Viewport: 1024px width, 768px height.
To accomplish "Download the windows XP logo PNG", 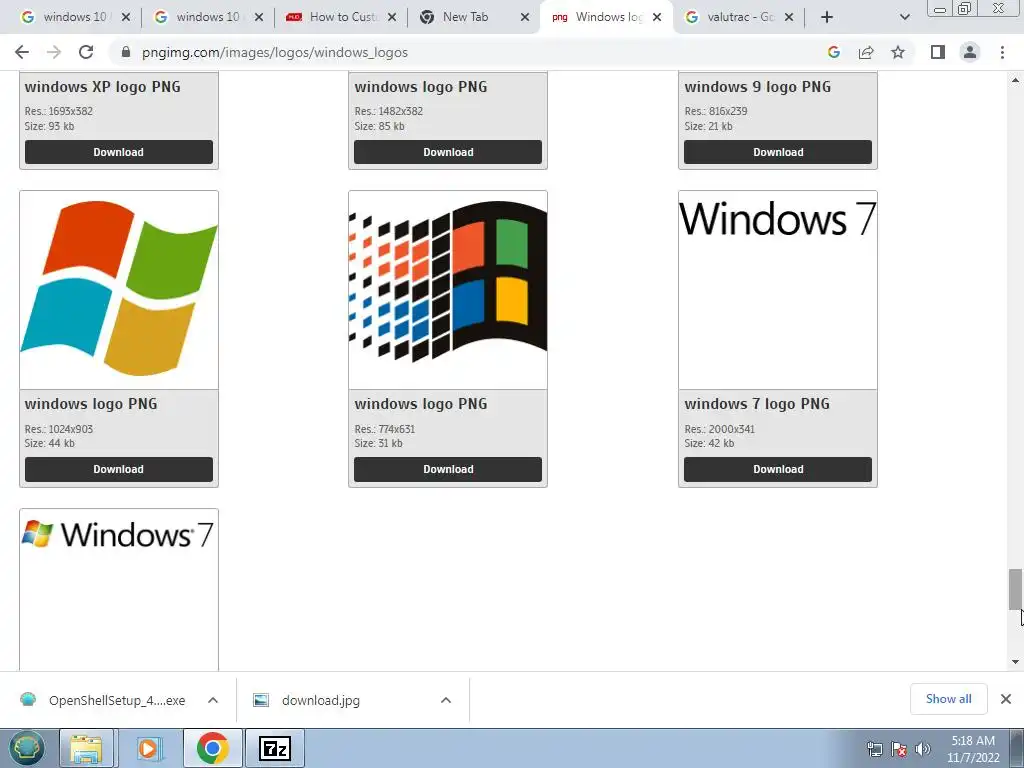I will pos(119,152).
